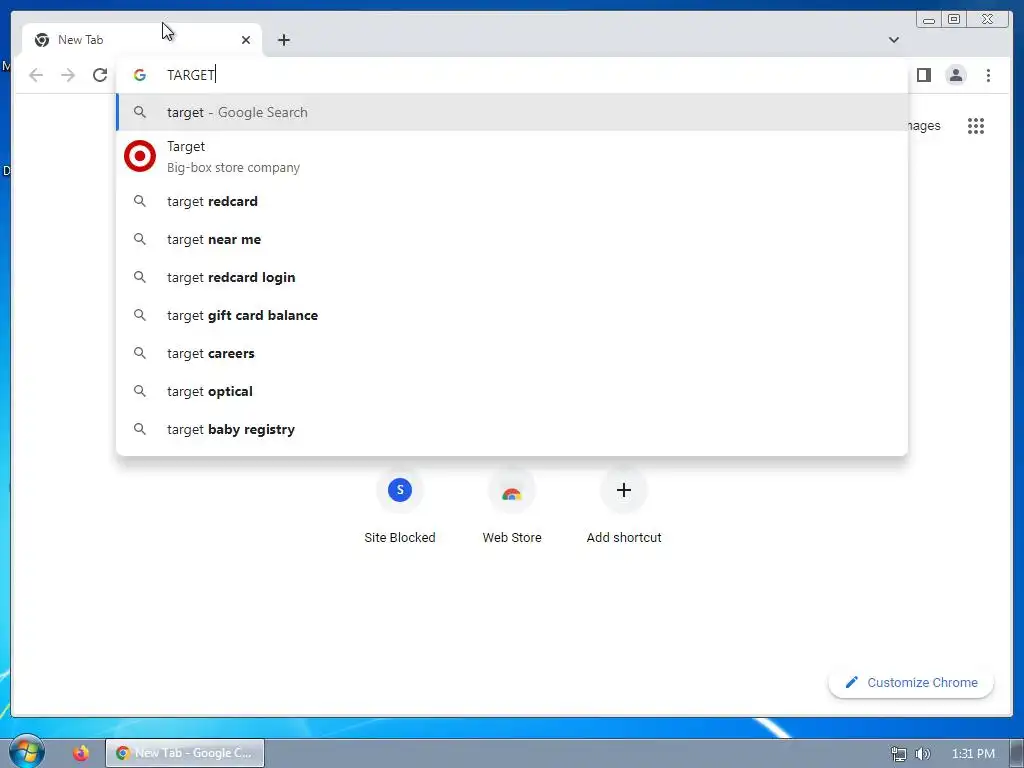Choose the 'target optical' suggestion
The image size is (1024, 768).
(512, 391)
